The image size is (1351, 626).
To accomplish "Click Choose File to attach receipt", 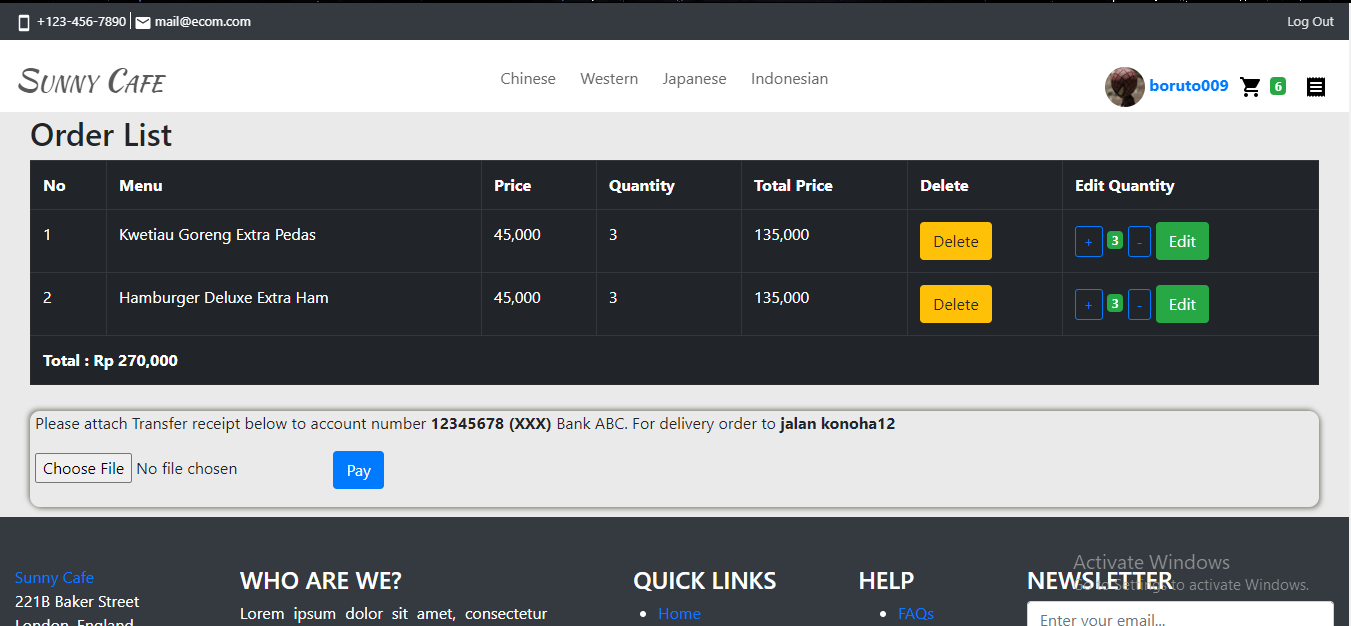I will [x=84, y=468].
